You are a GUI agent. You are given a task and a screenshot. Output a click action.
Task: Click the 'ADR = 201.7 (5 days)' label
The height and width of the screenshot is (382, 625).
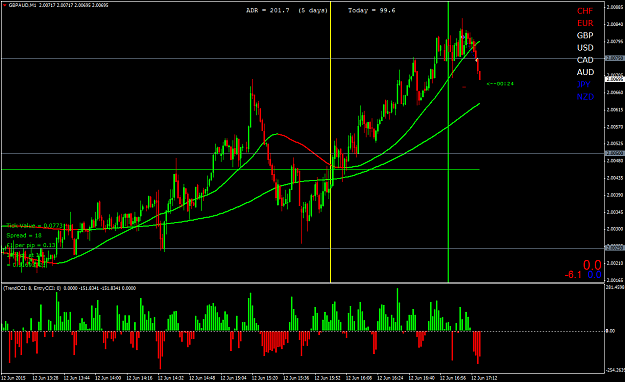(287, 10)
